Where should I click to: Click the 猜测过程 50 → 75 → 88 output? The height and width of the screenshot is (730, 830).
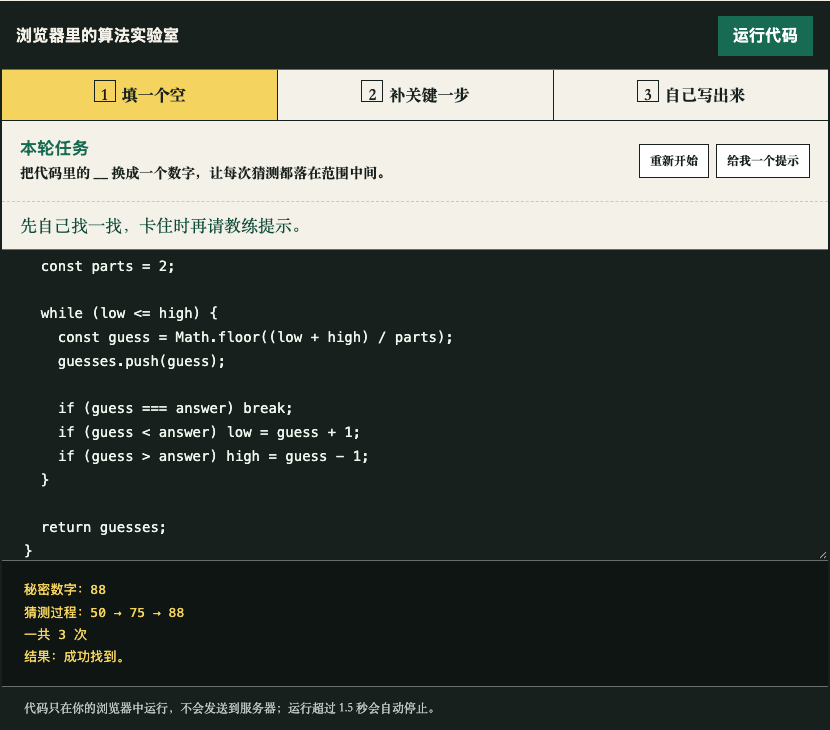[104, 612]
